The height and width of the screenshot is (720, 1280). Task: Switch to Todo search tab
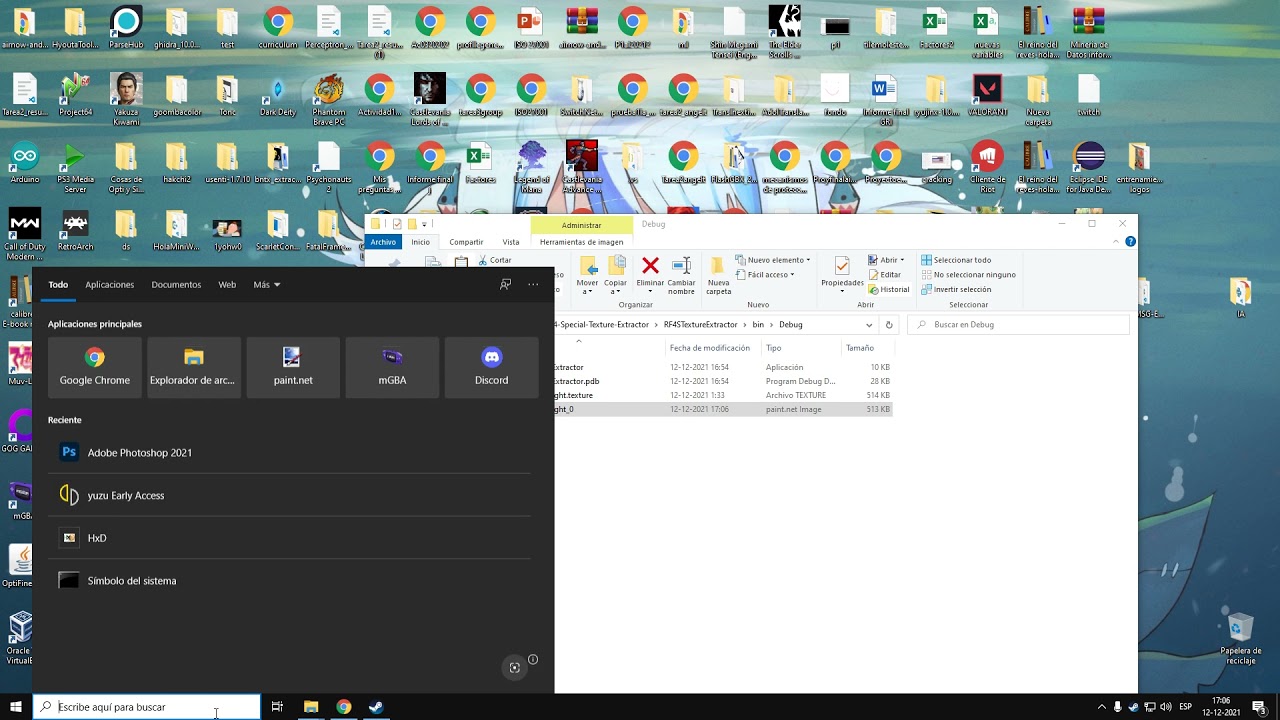(58, 285)
